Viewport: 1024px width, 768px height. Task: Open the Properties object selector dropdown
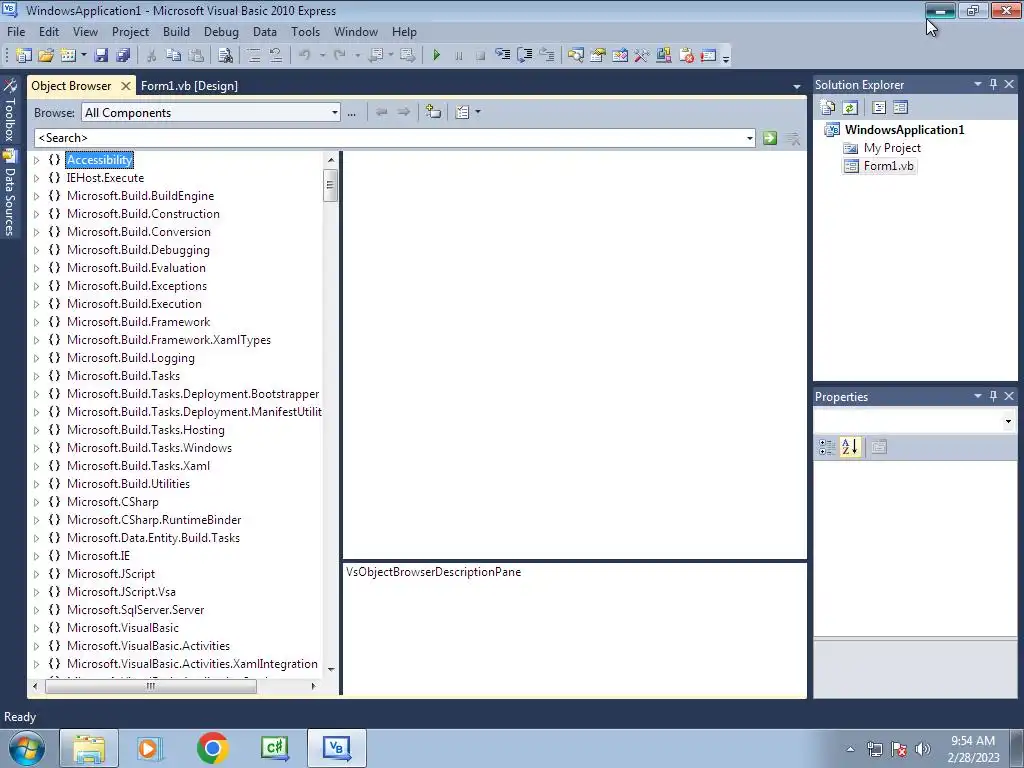[1008, 421]
